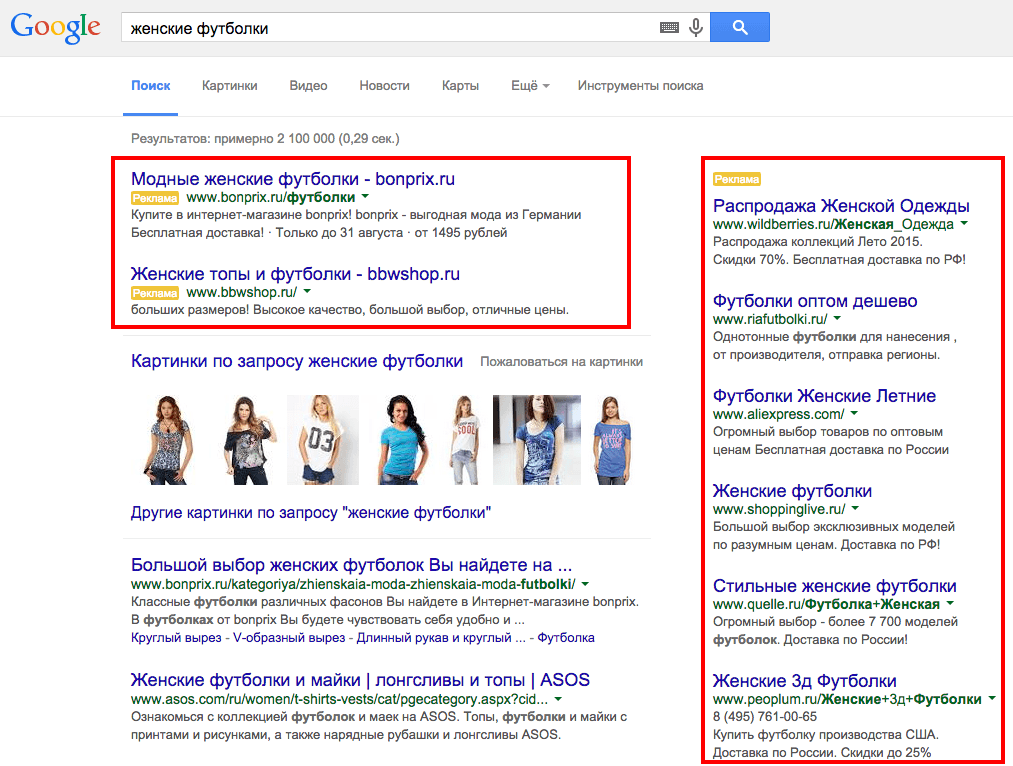
Task: Click Результатов: примерно 2 100 000 text
Action: click(266, 138)
